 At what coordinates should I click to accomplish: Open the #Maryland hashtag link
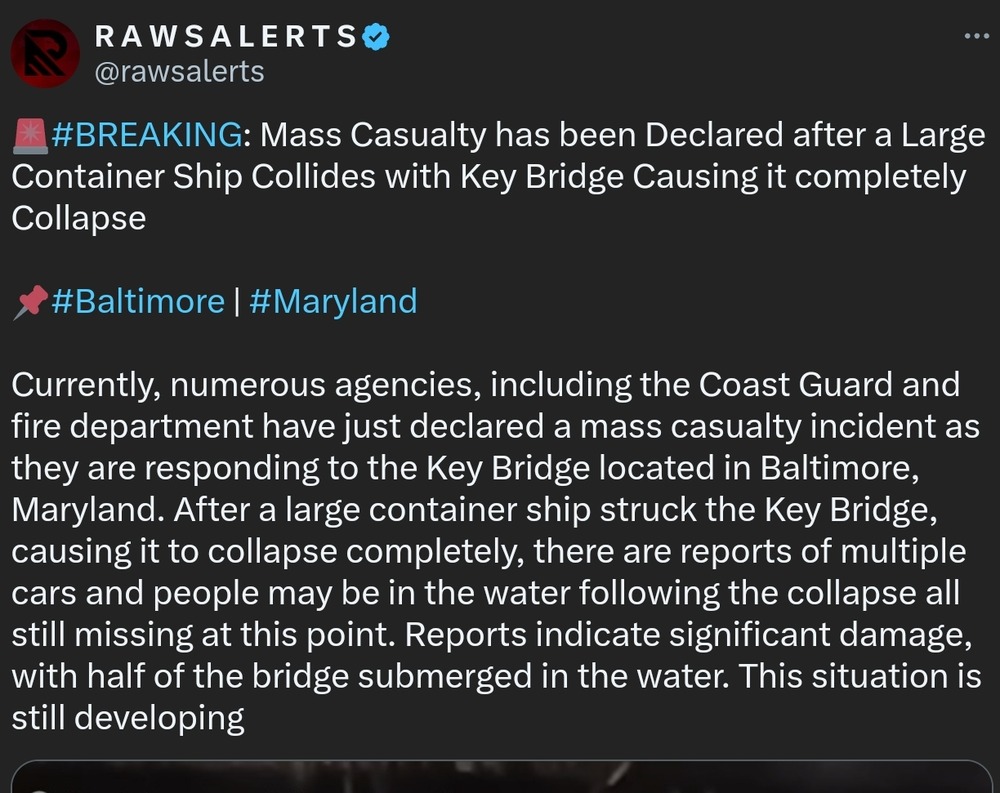click(x=332, y=301)
